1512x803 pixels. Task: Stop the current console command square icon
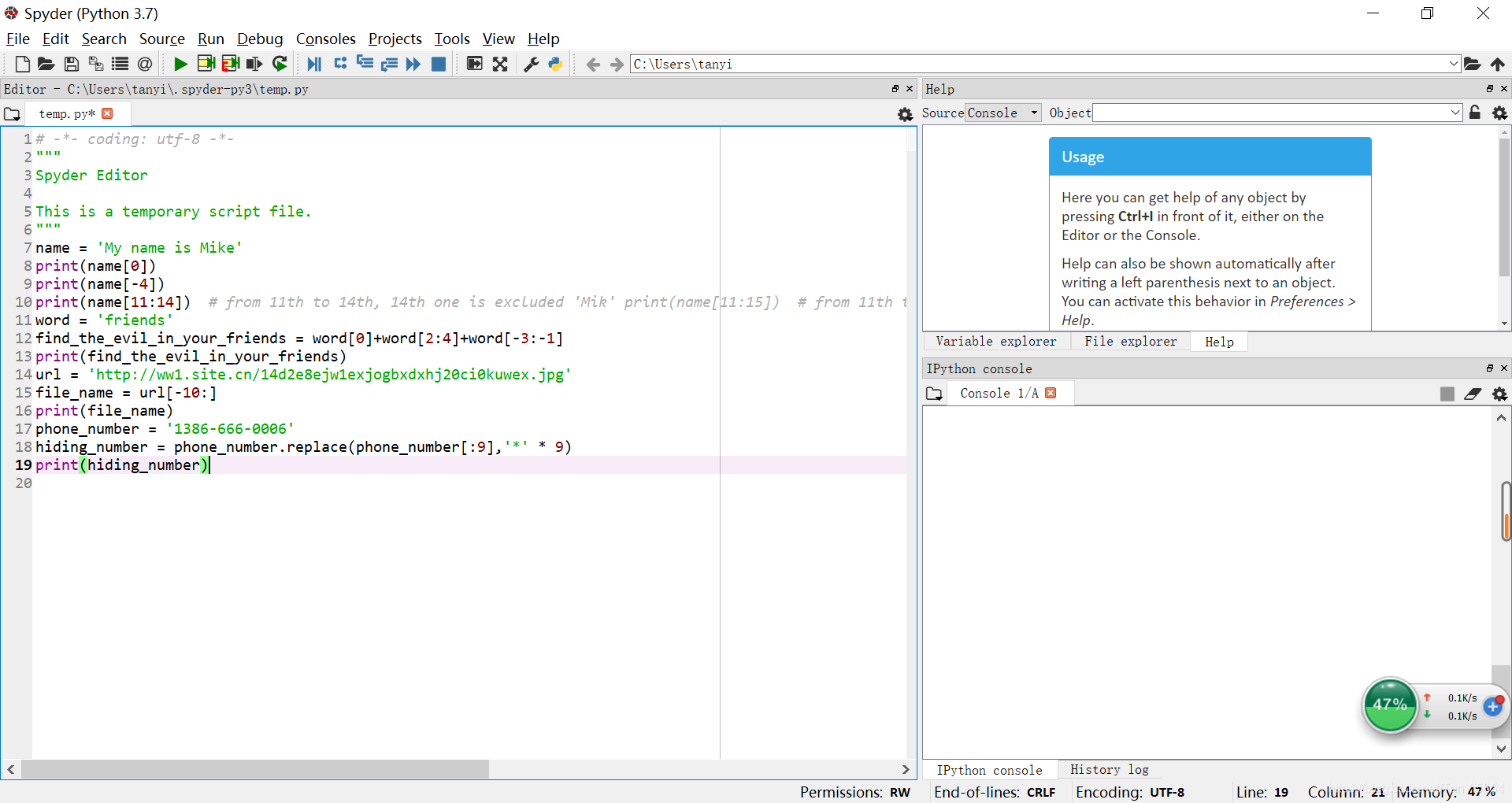[1447, 394]
